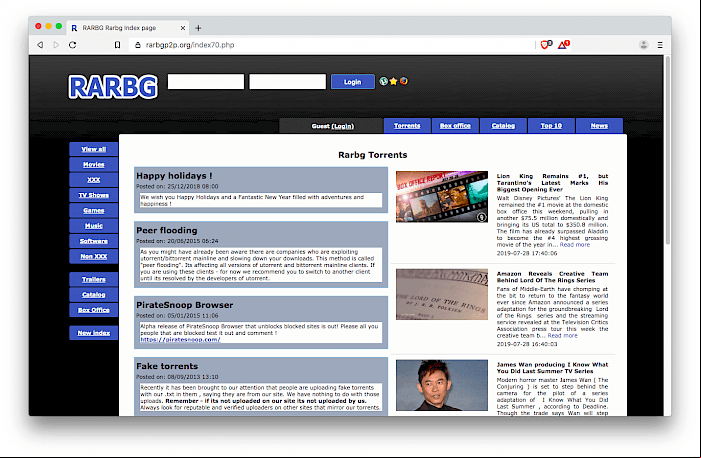Focus the username input field
This screenshot has height=458, width=701.
206,82
